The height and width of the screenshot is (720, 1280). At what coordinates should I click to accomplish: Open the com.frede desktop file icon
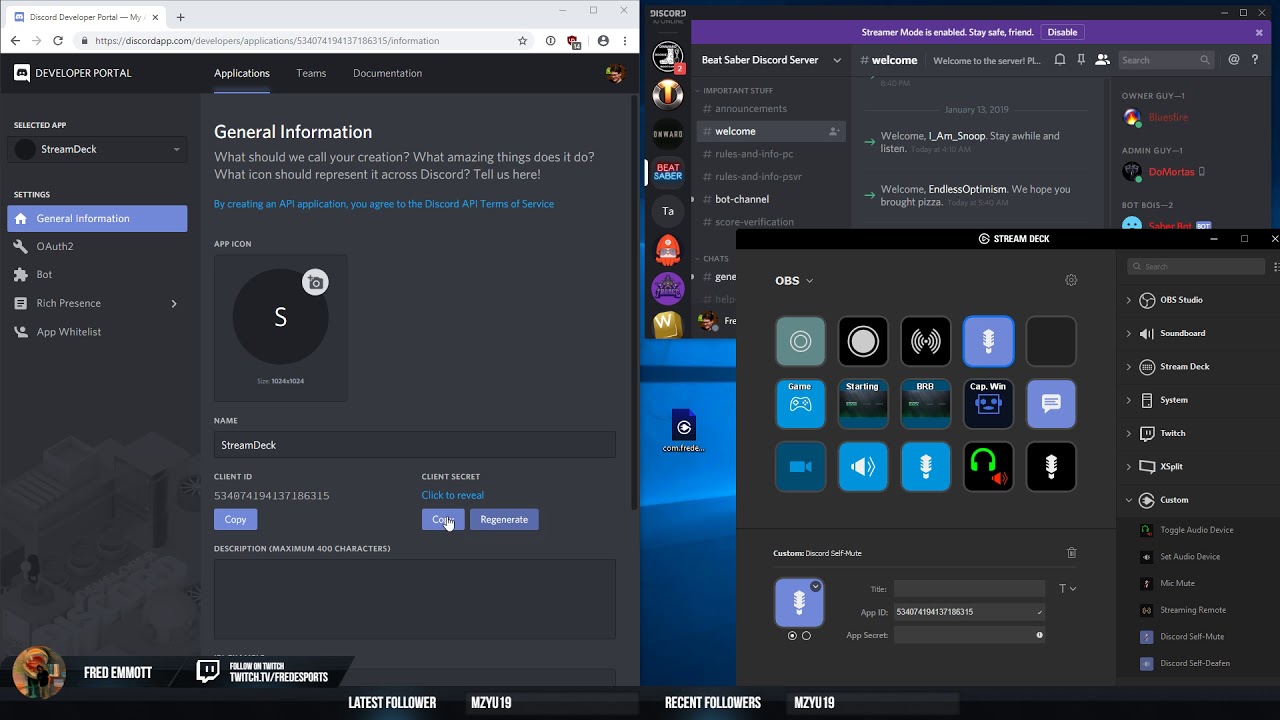click(684, 432)
